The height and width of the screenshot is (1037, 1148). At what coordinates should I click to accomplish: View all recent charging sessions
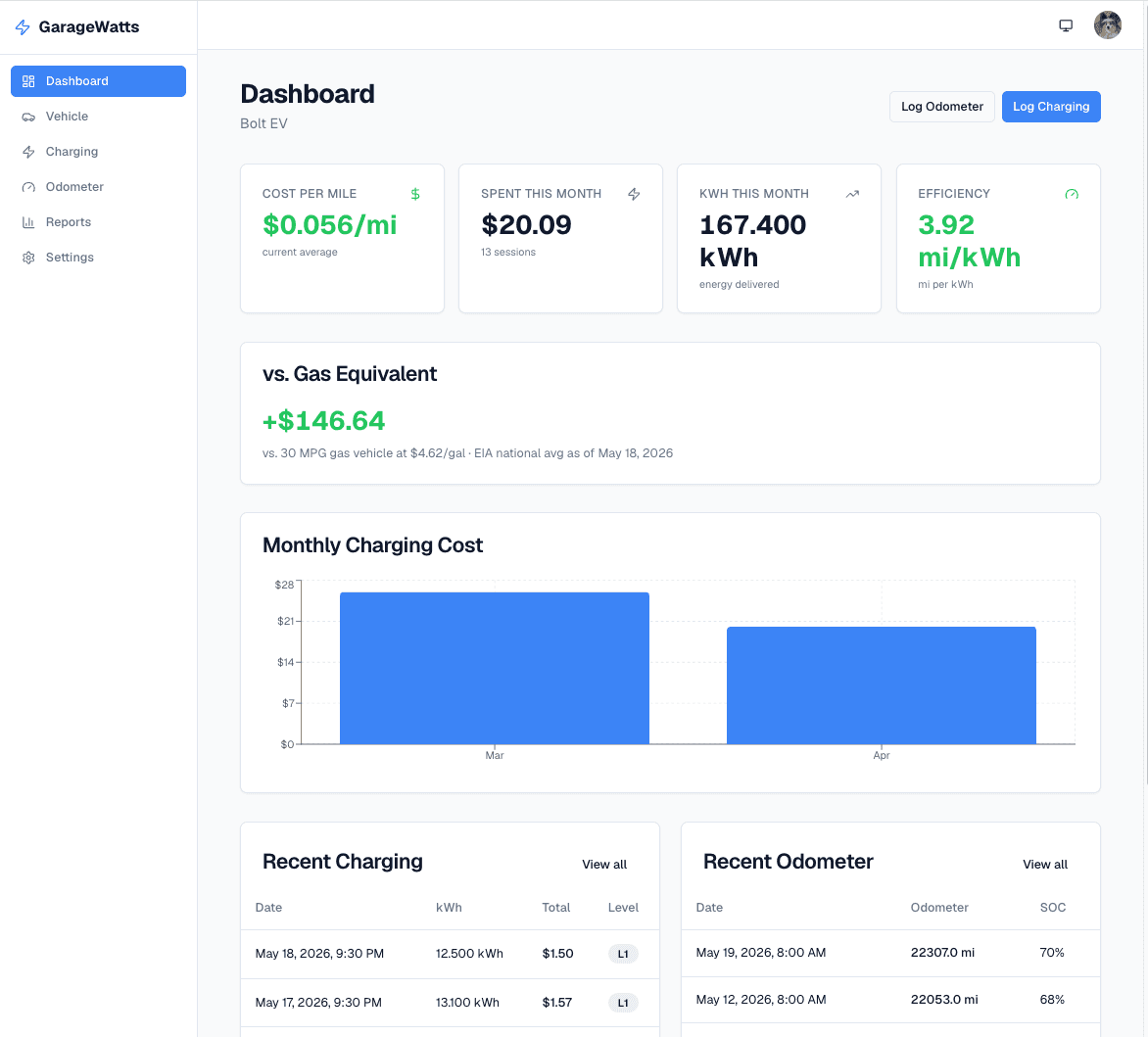604,865
